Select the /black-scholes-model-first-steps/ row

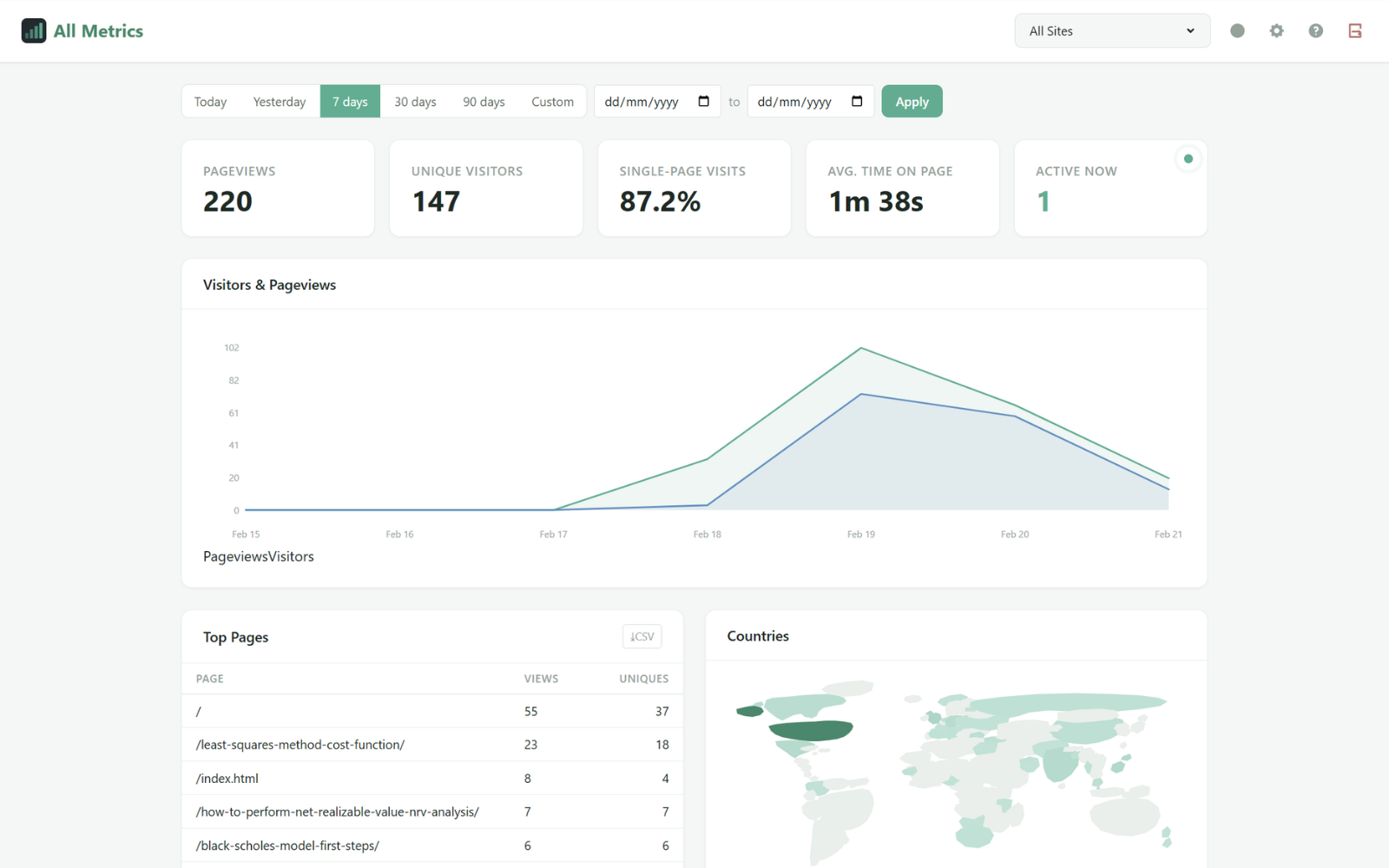[x=432, y=845]
